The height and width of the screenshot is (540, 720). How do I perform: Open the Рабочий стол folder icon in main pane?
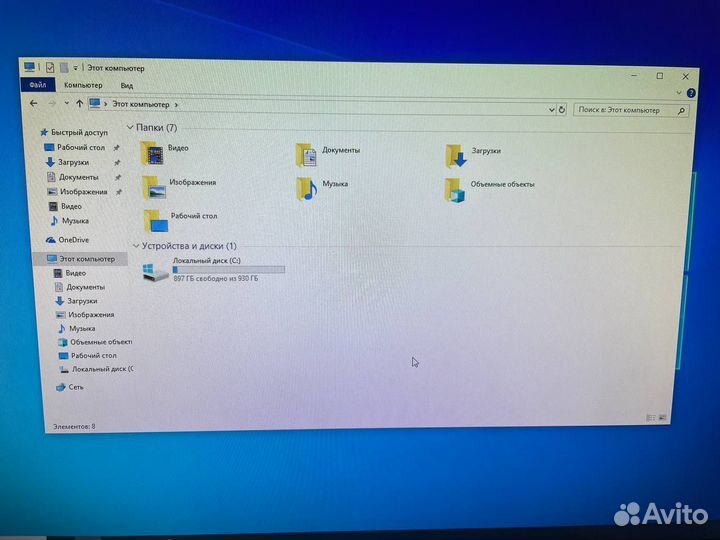pos(156,221)
